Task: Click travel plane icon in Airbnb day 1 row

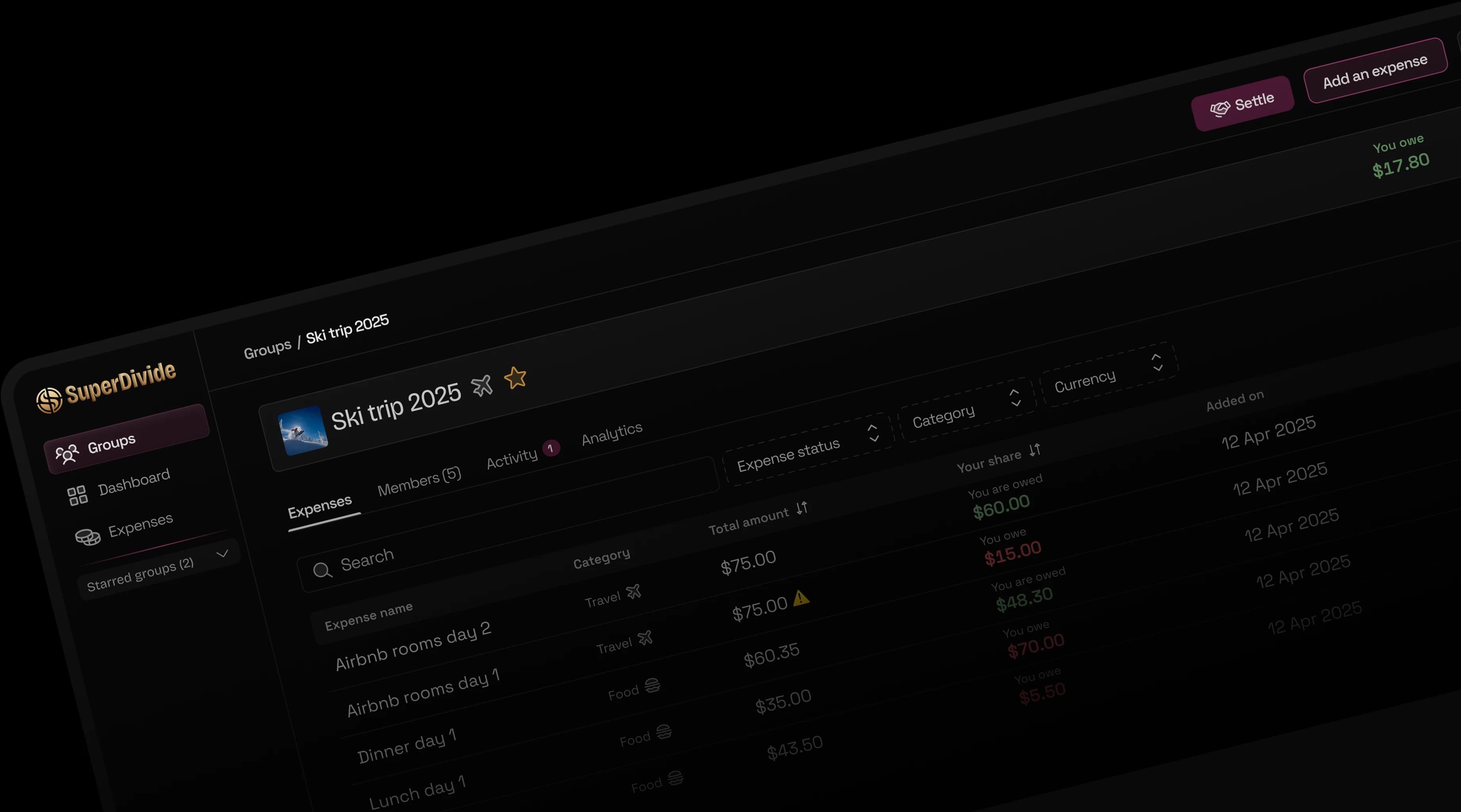Action: 645,638
